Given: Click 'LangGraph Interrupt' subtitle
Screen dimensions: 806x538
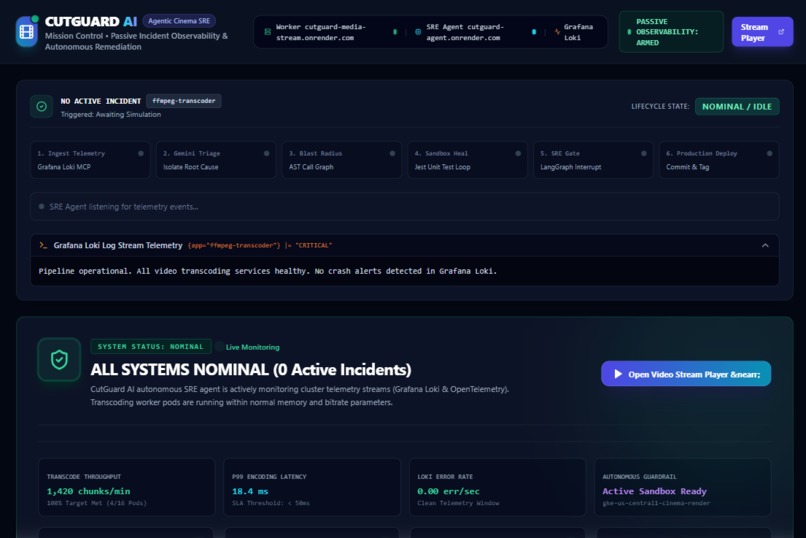Looking at the screenshot, I should tap(571, 167).
